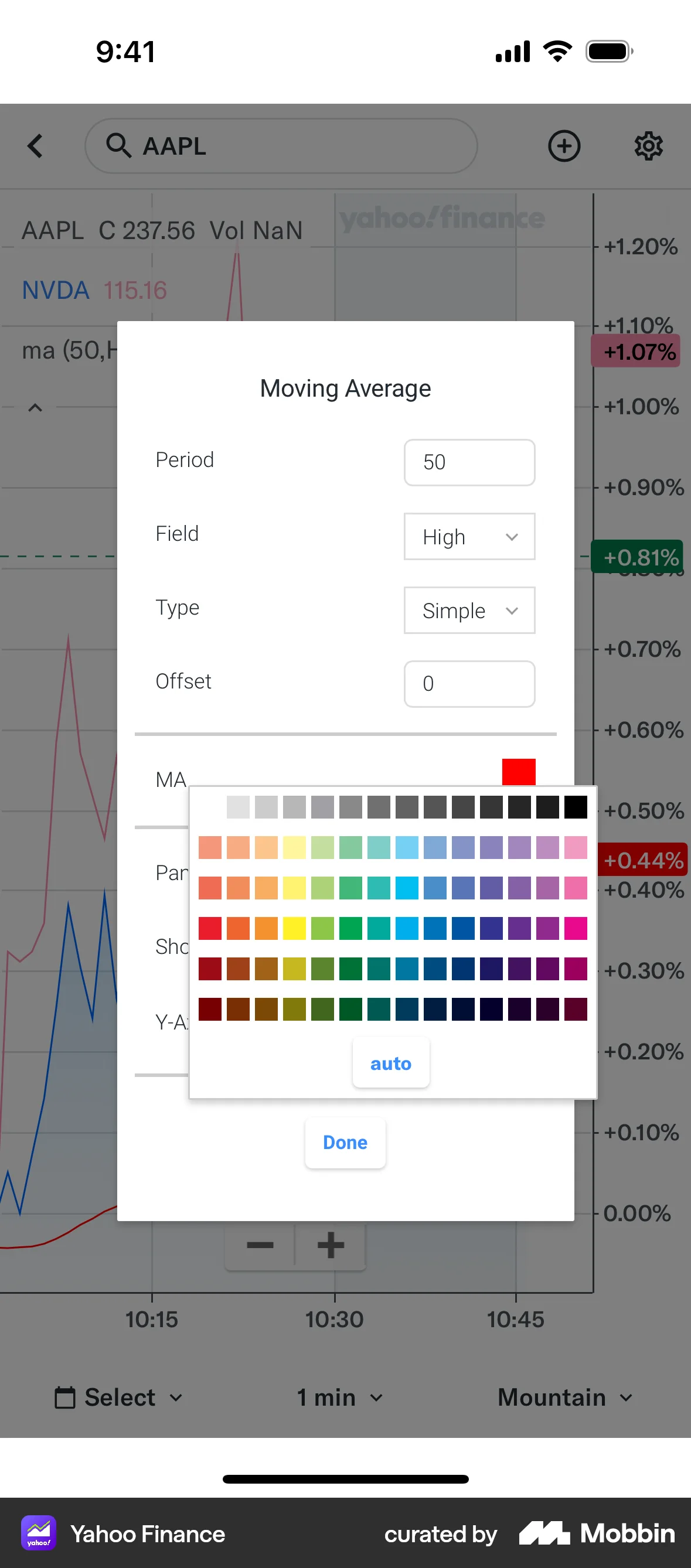Tap the Done button
The height and width of the screenshot is (1568, 691).
[x=345, y=1143]
